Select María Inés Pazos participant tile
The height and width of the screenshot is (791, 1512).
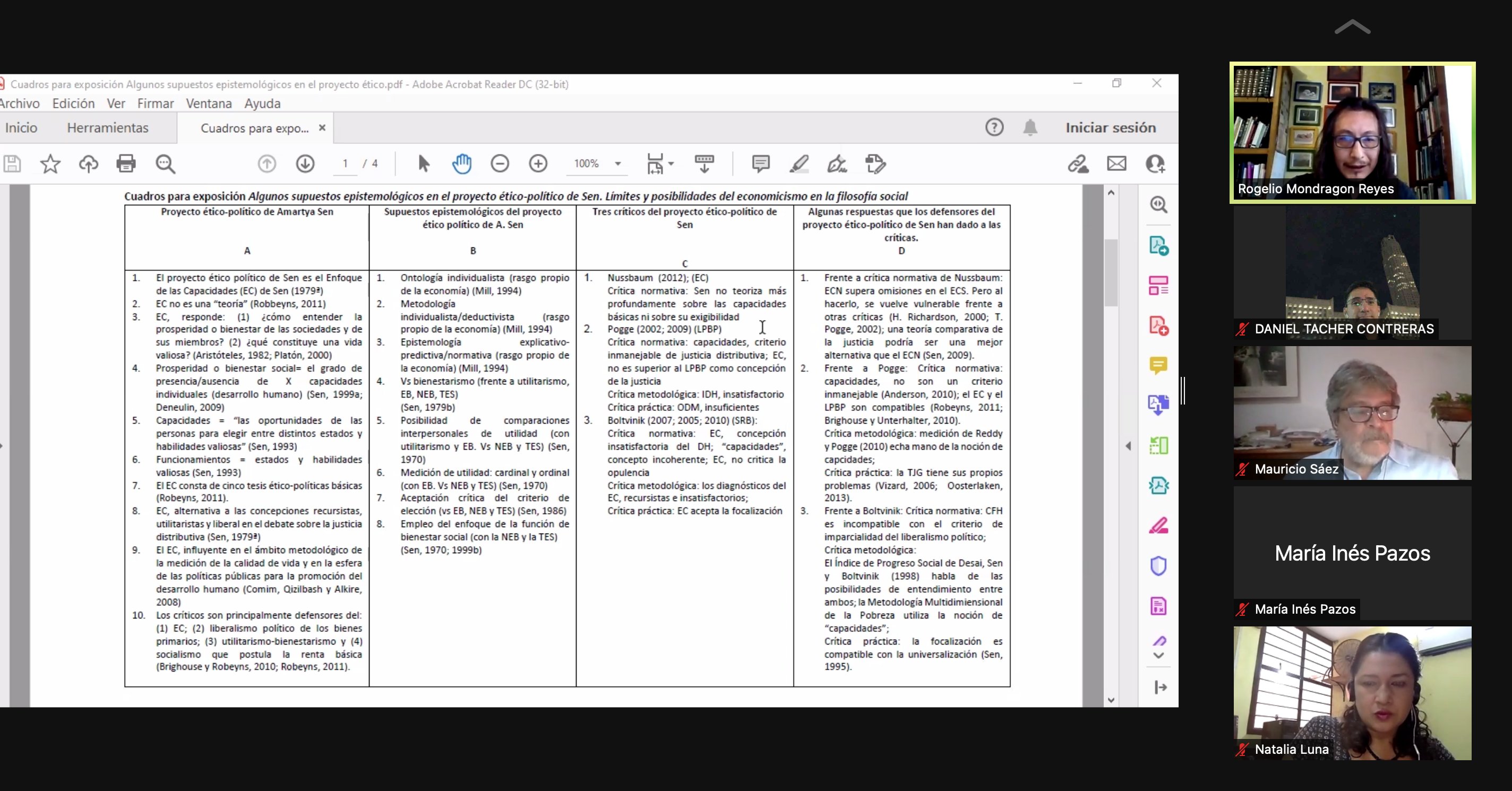(1352, 553)
